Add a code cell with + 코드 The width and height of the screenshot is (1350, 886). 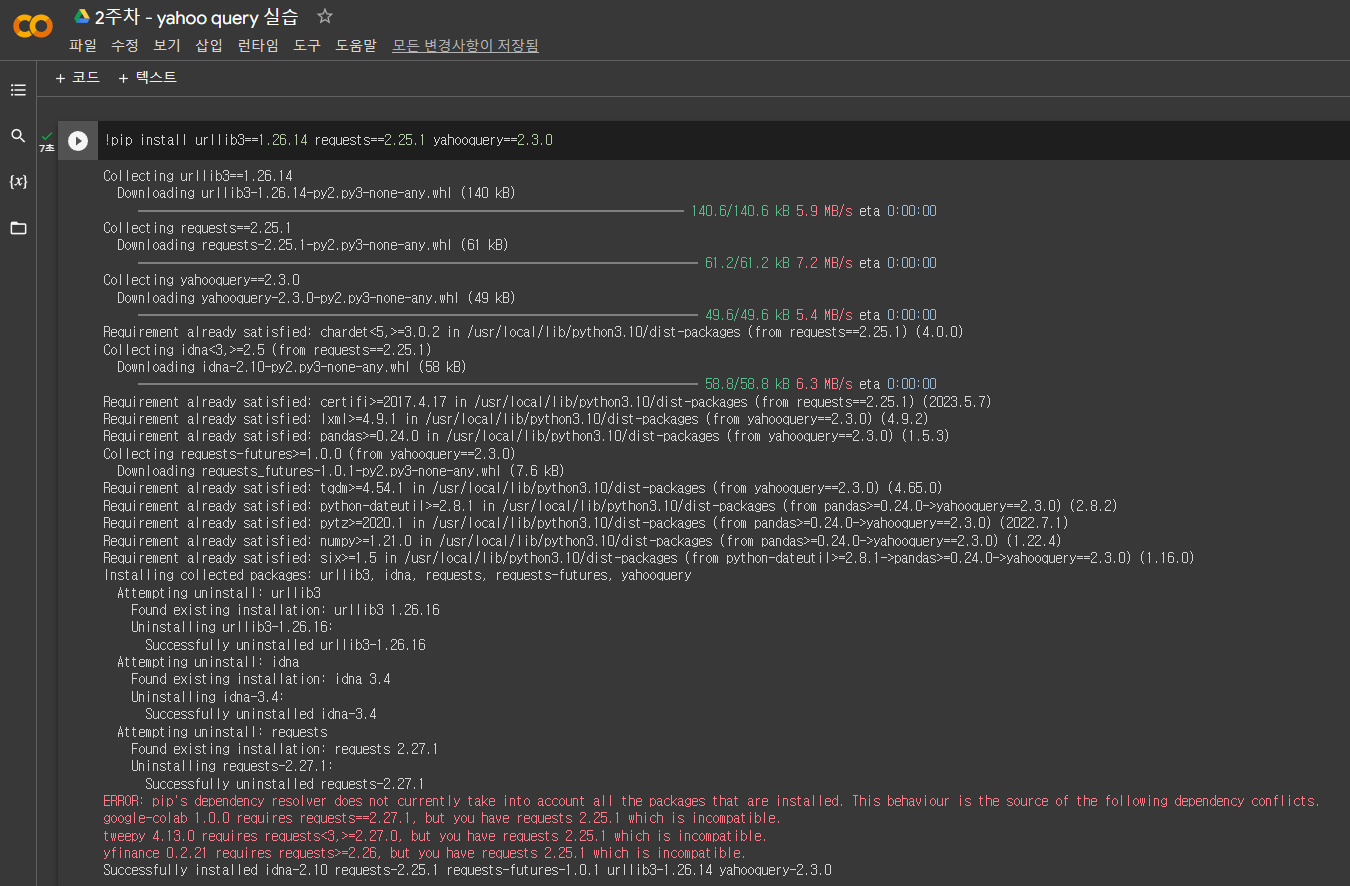point(77,77)
